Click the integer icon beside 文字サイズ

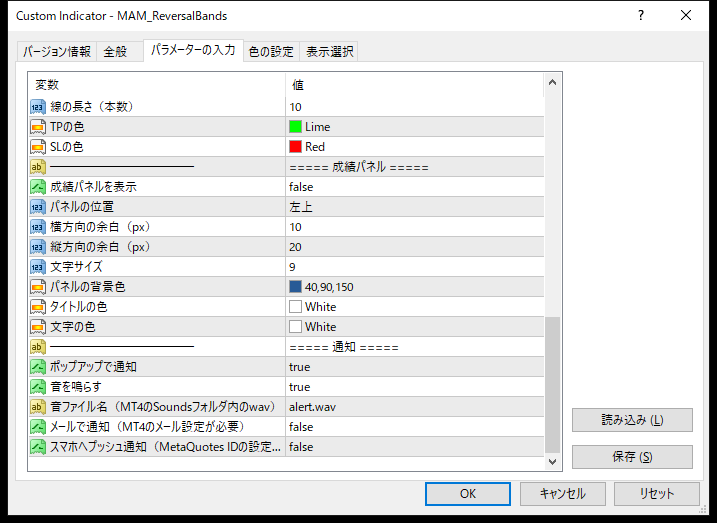38,267
